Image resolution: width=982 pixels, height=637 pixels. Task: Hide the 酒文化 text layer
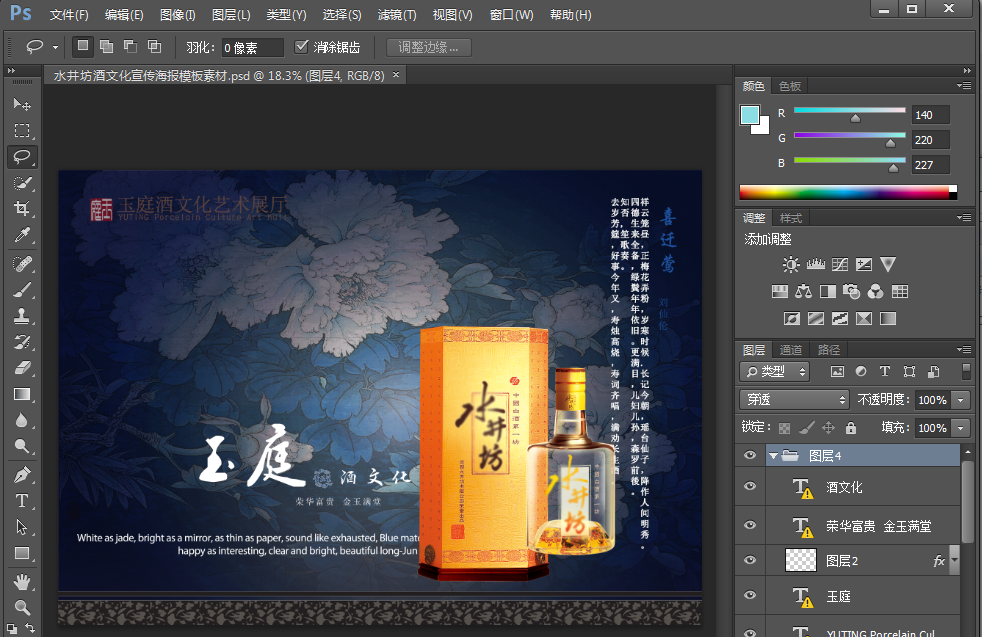pyautogui.click(x=750, y=487)
